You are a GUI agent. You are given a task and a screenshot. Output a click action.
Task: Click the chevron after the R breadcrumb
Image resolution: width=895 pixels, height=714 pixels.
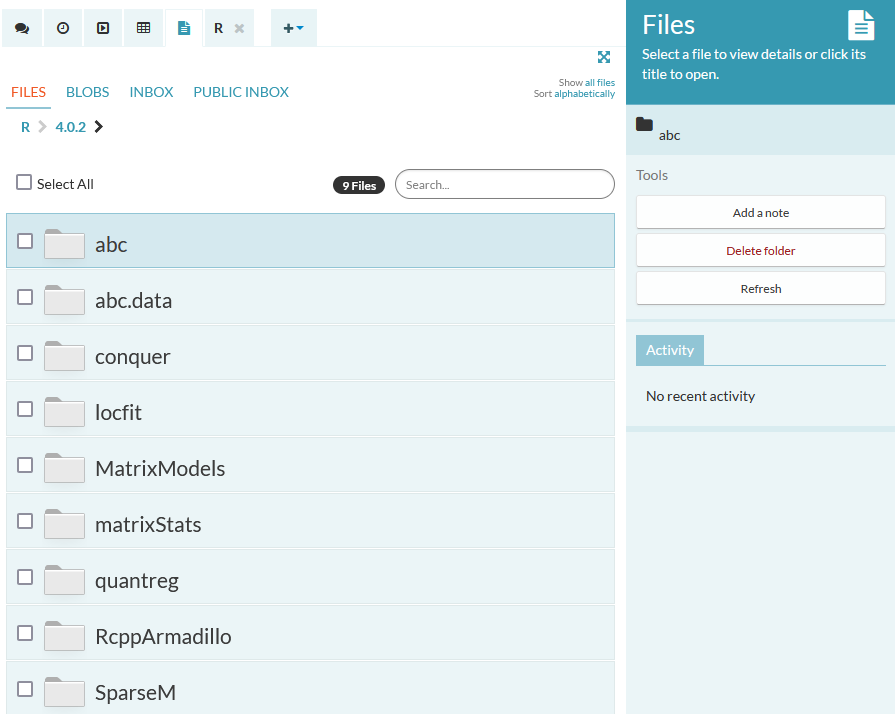[x=42, y=127]
